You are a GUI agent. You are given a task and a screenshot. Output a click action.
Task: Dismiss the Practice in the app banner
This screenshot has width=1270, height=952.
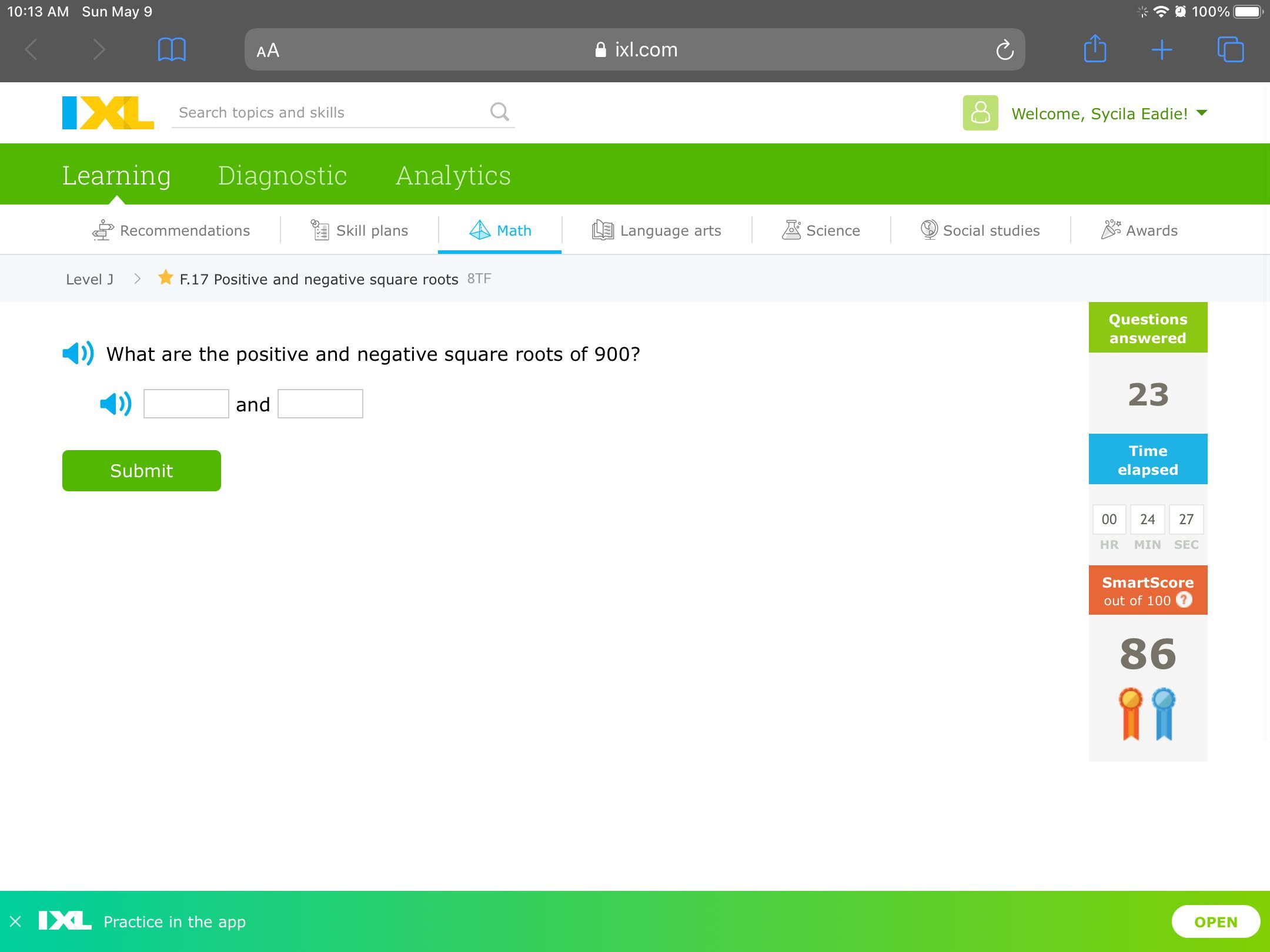click(x=16, y=921)
